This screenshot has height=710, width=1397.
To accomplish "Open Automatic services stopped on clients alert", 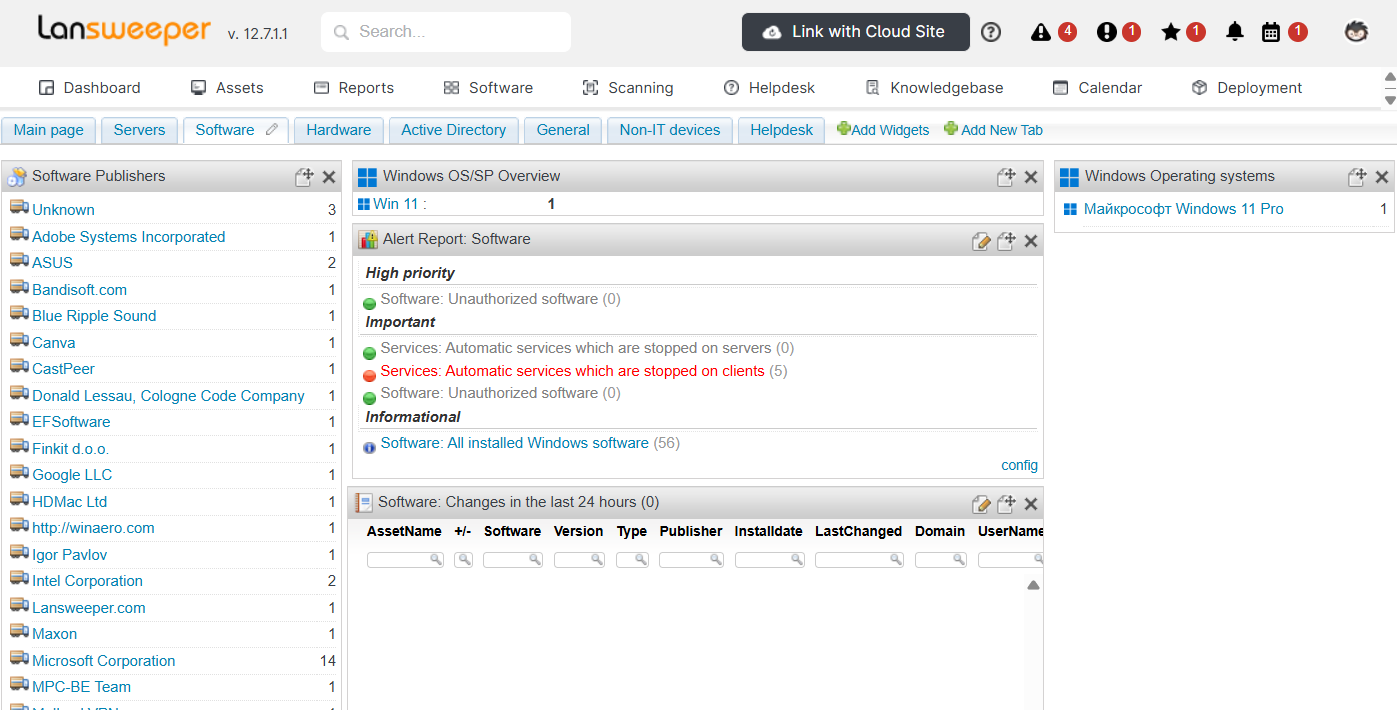I will (573, 371).
